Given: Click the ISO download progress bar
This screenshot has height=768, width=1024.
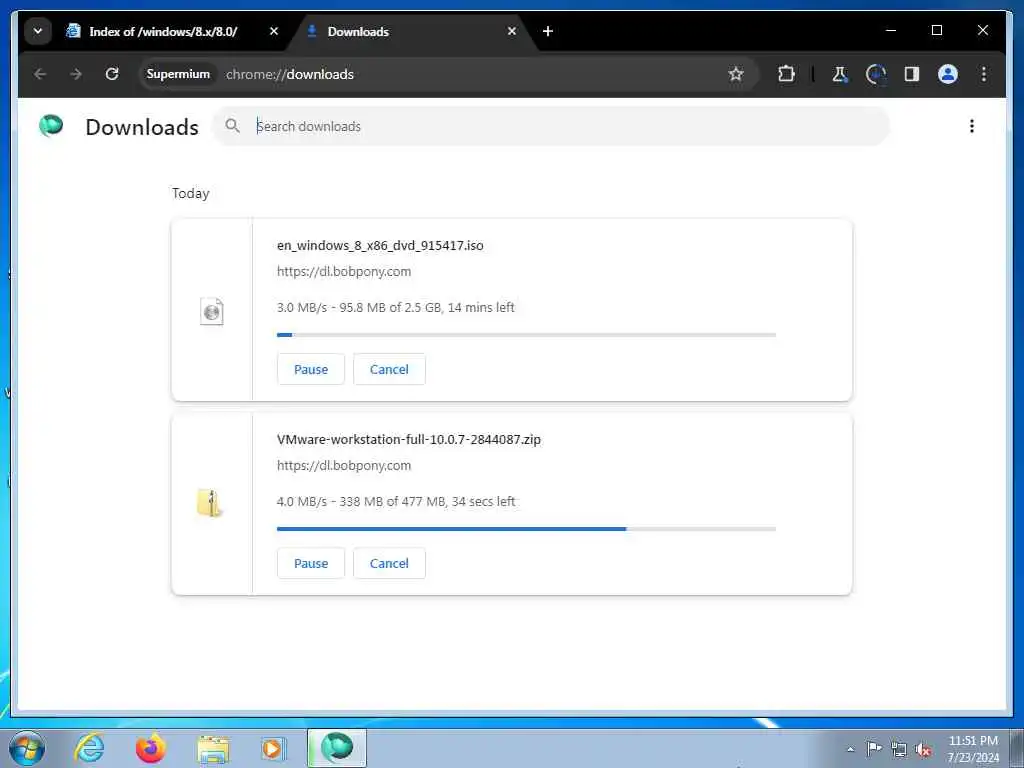Looking at the screenshot, I should (526, 335).
